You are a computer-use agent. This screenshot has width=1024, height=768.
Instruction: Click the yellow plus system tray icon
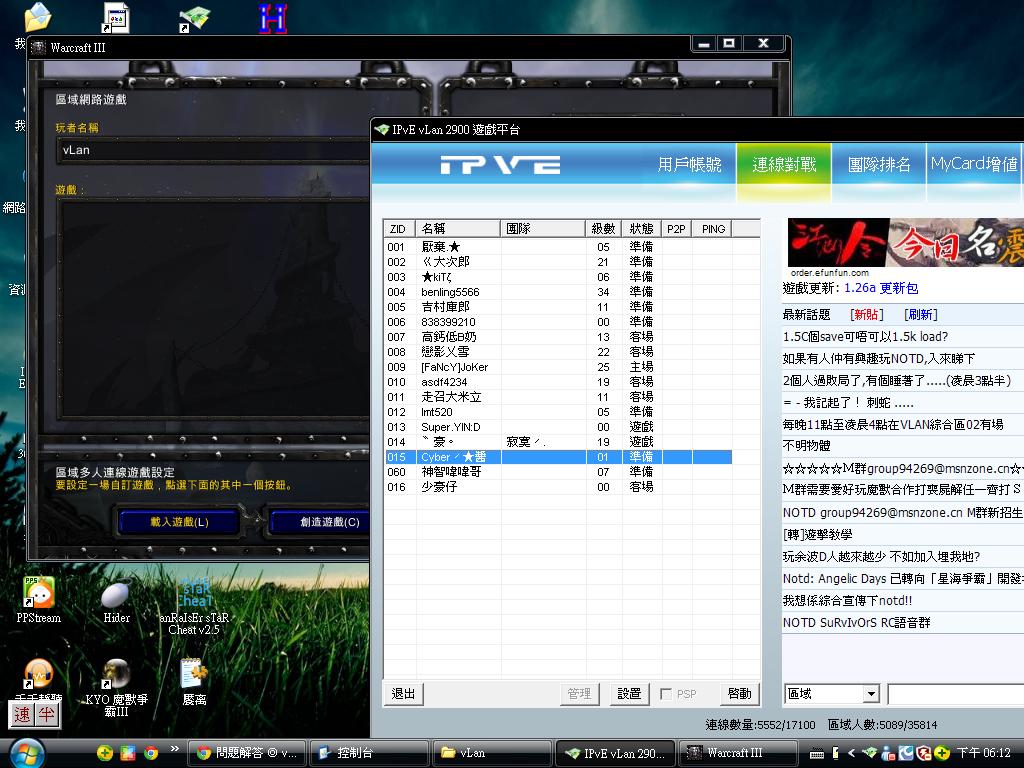[x=942, y=753]
